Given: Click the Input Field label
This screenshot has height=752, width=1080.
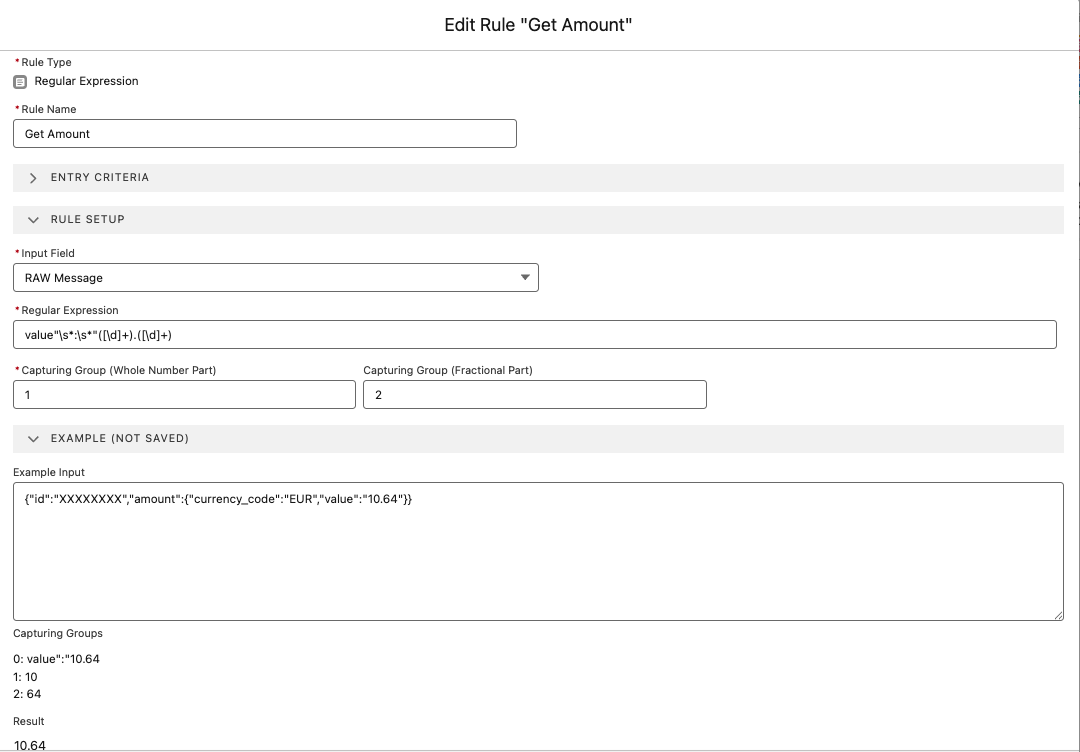Looking at the screenshot, I should tap(48, 253).
